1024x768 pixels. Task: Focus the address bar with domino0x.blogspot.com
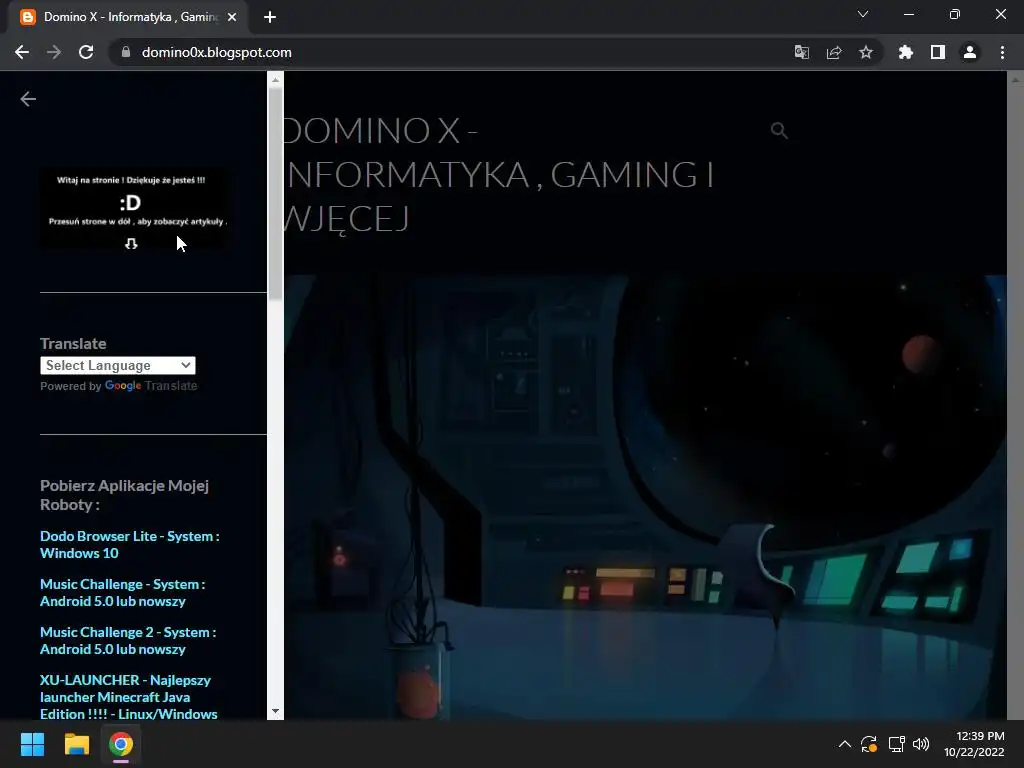click(216, 52)
